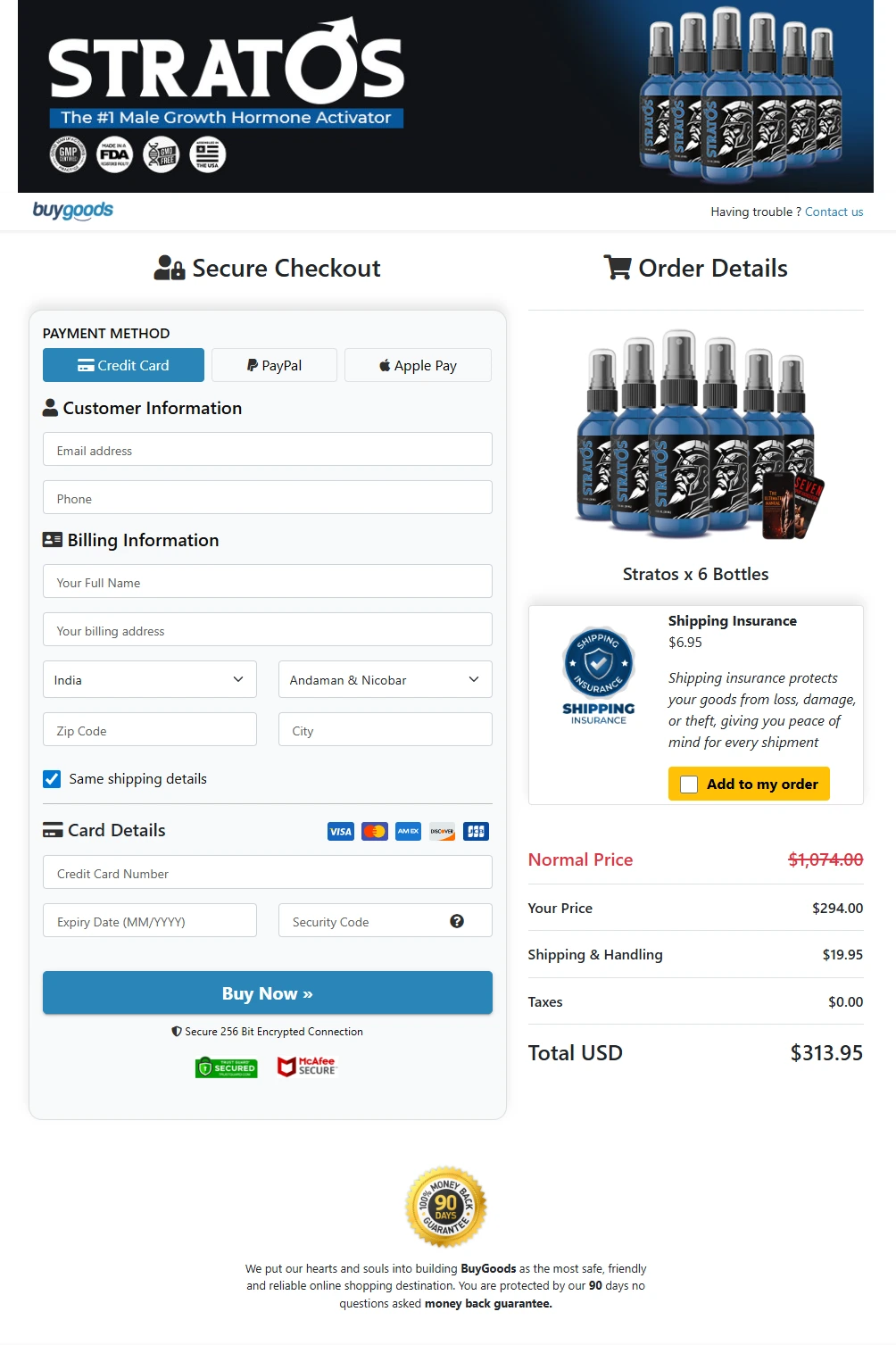Expand the Andaman & Nicobar state dropdown
Screen dimensions: 896x1345
[386, 679]
